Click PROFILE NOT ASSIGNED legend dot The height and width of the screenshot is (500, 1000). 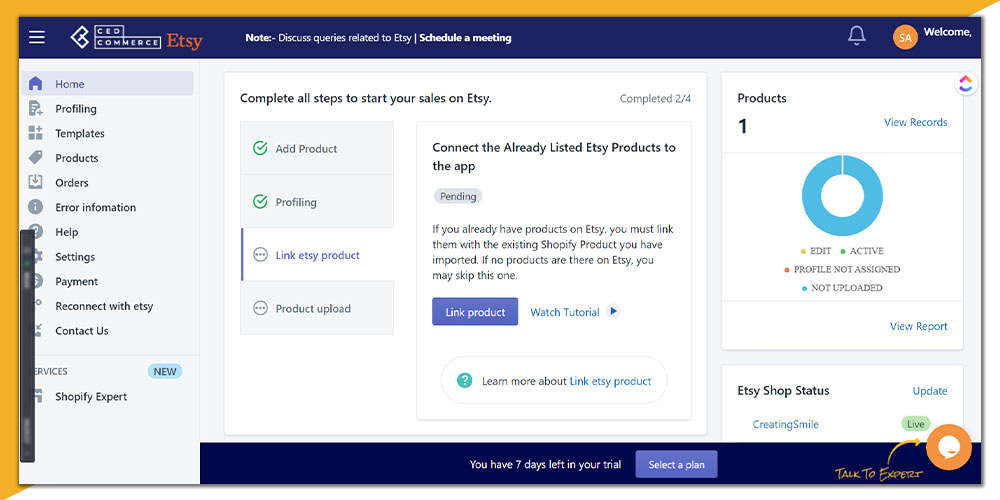click(x=787, y=270)
